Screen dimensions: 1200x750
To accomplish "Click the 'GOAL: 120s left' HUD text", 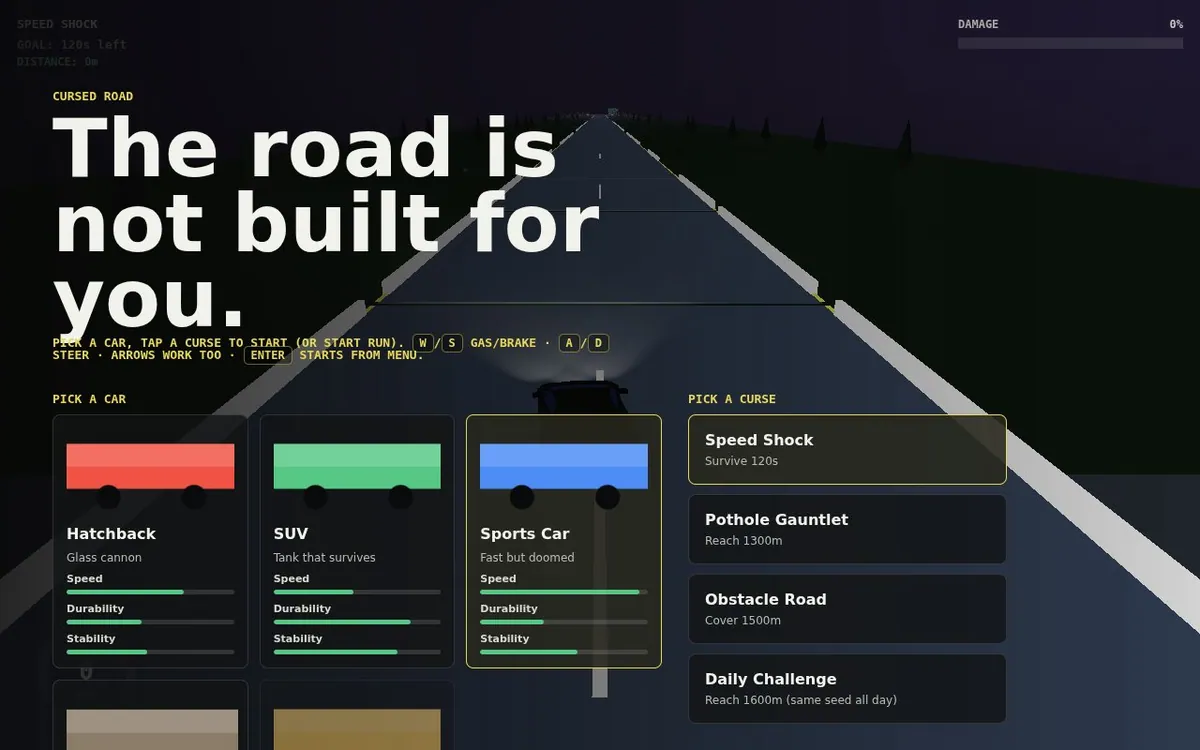I will point(71,44).
